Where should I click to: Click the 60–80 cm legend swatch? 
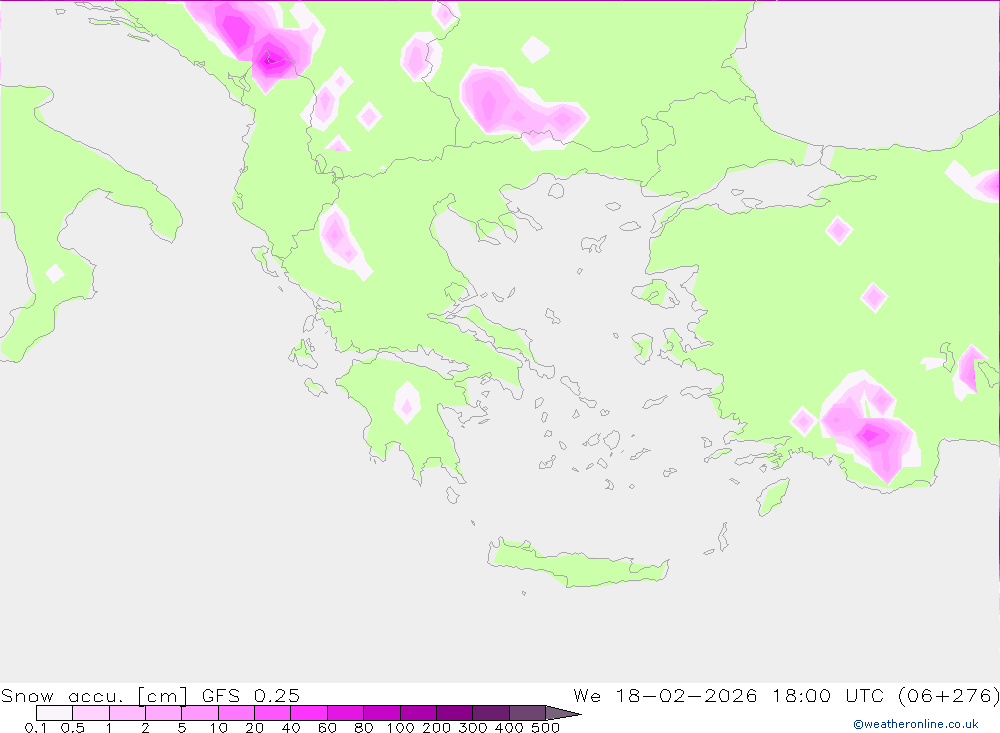pyautogui.click(x=346, y=713)
